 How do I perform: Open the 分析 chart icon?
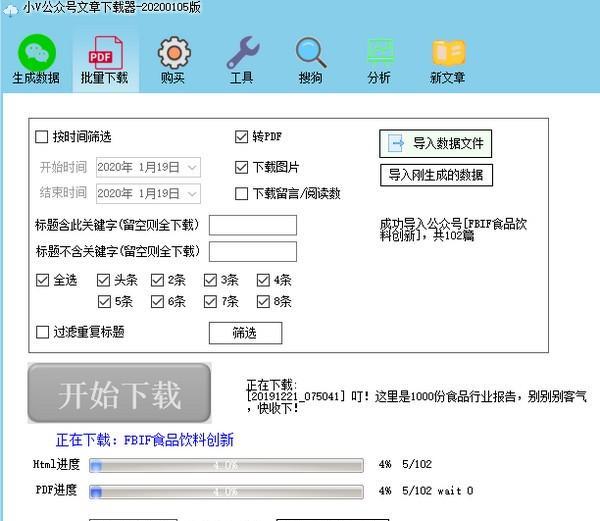tap(380, 51)
